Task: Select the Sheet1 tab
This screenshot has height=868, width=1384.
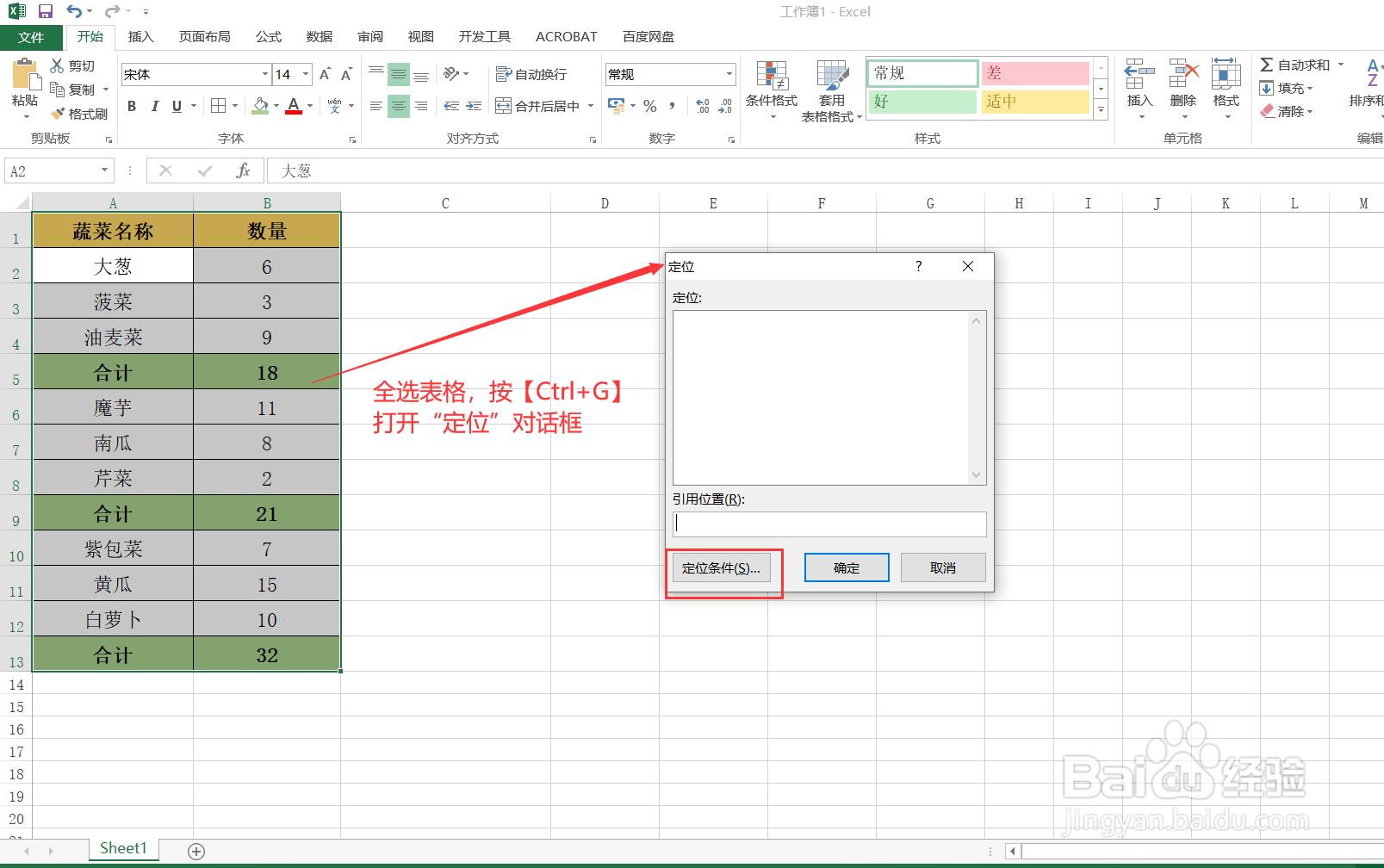Action: point(123,849)
